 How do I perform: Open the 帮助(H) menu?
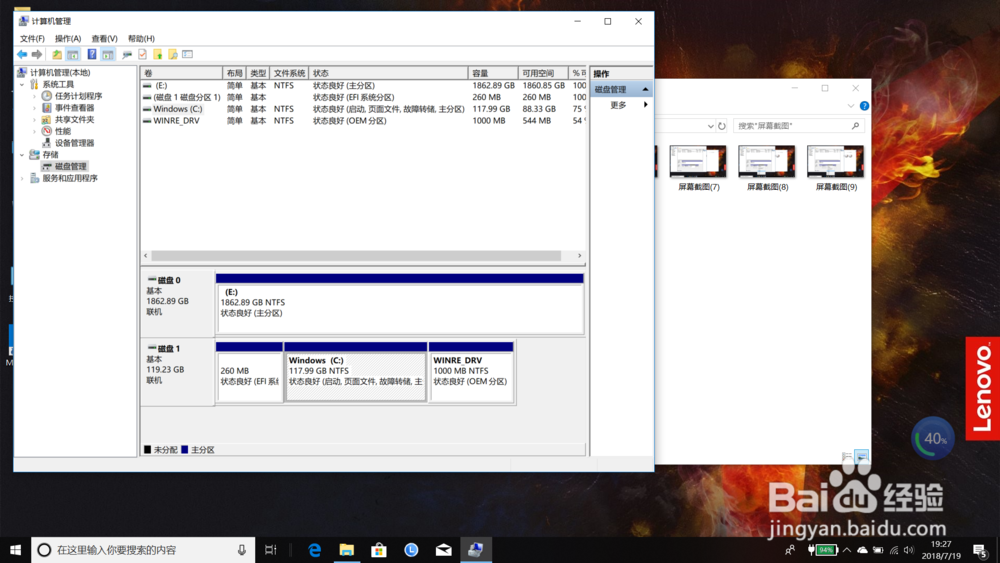(141, 39)
